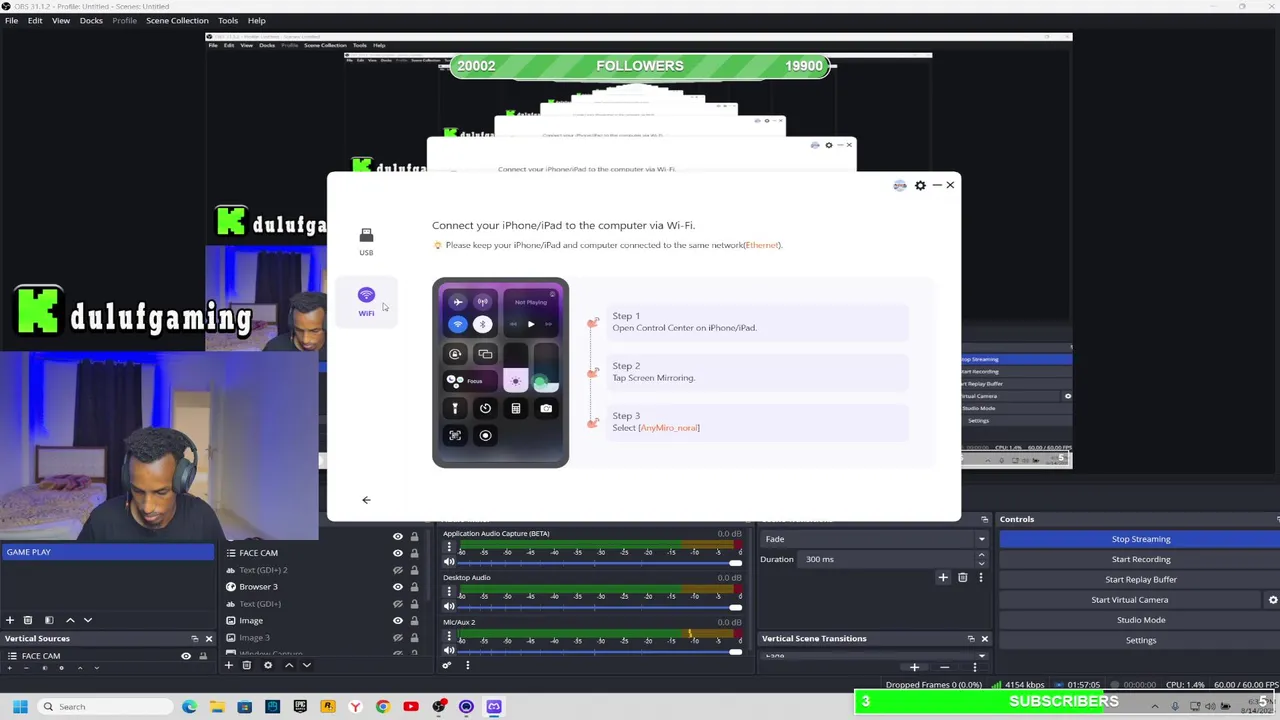Open the Virtual Camera settings gear

coord(1273,600)
